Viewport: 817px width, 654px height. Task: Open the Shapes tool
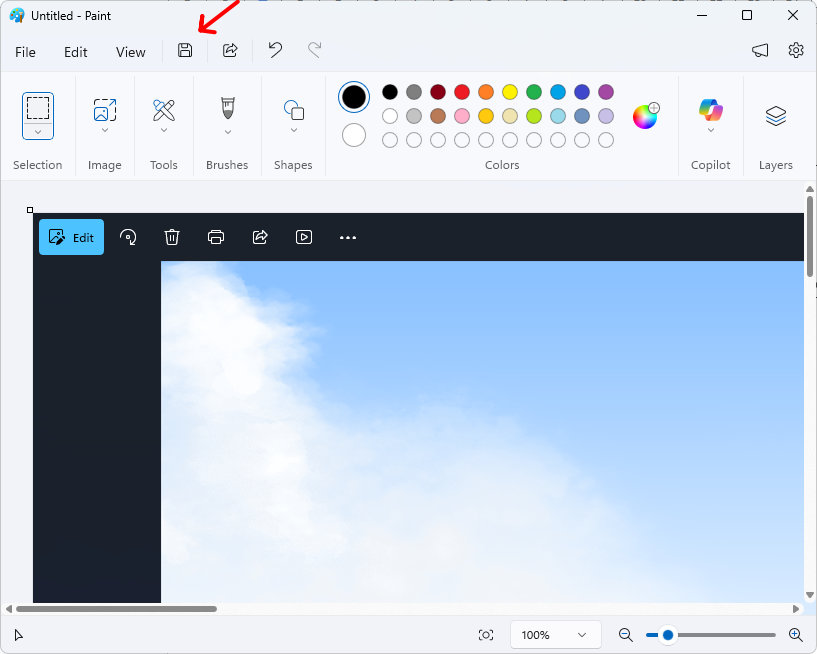(292, 112)
